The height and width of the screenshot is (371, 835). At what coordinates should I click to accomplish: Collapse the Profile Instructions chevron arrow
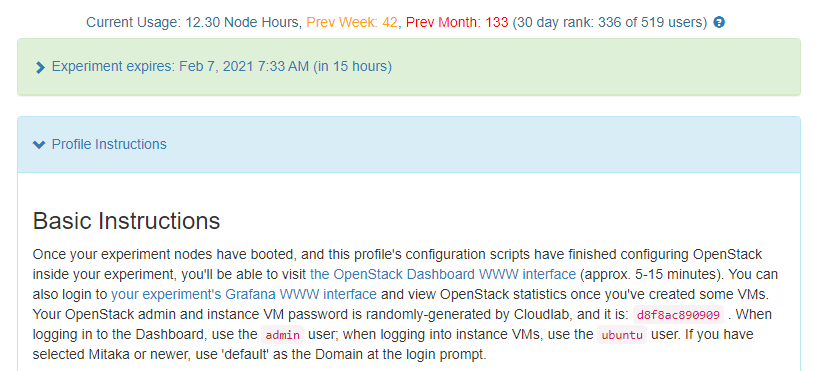click(x=39, y=144)
